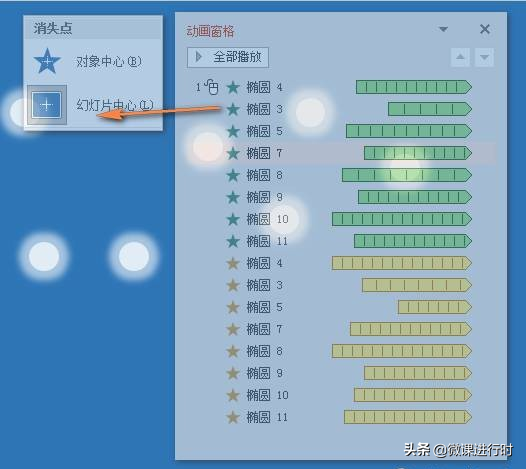
Task: Click the gold star icon beside yellow-bar 椭圆 11
Action: click(x=233, y=418)
